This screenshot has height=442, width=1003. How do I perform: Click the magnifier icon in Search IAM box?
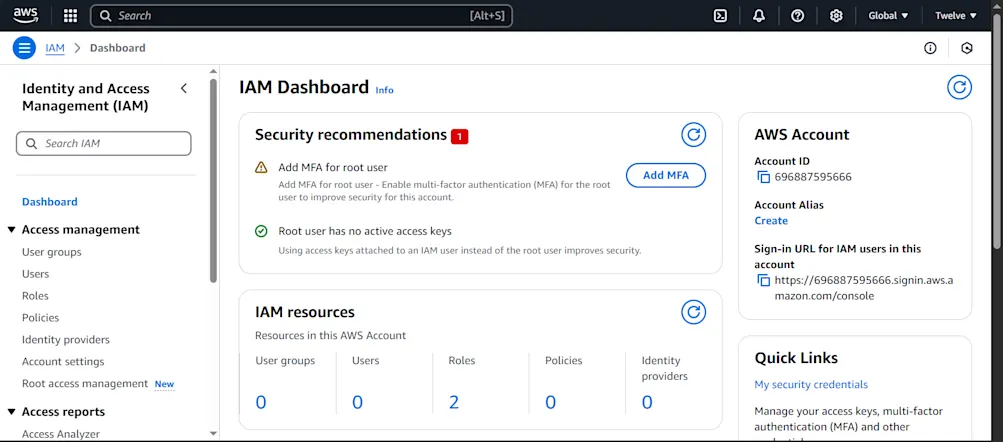click(x=31, y=143)
